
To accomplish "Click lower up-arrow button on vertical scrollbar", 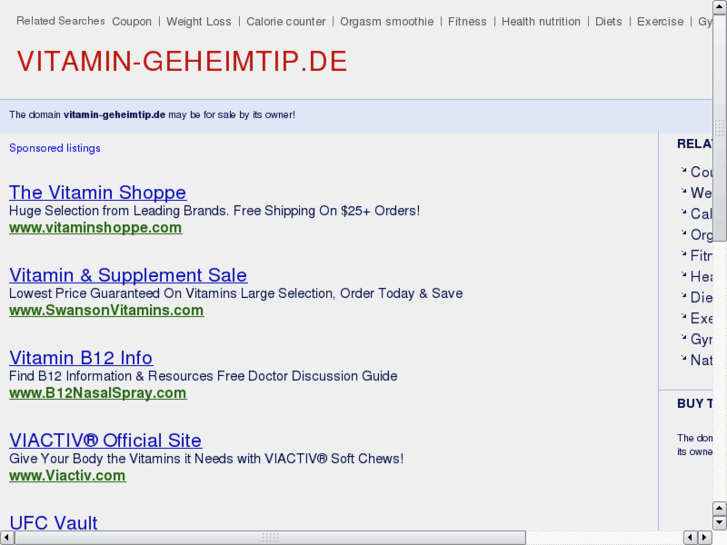I will click(720, 508).
